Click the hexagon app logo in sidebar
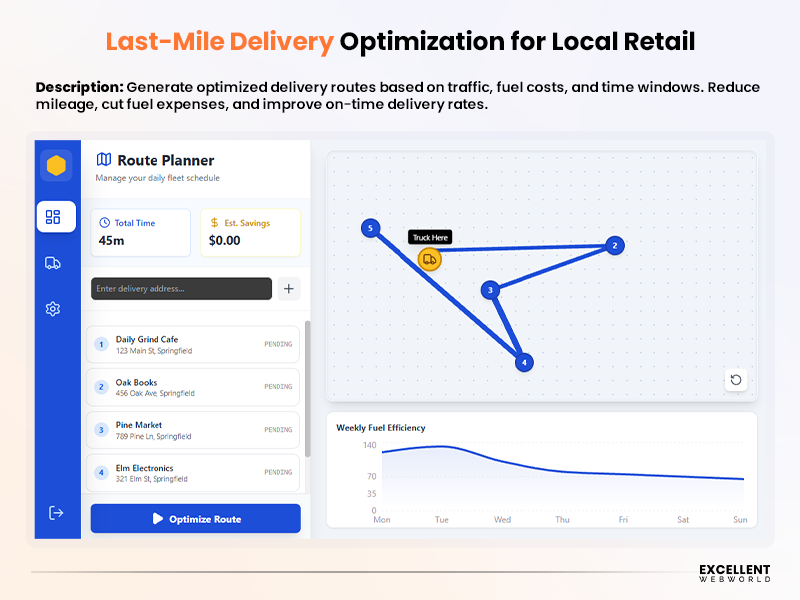Screen dimensions: 800x600 56,166
